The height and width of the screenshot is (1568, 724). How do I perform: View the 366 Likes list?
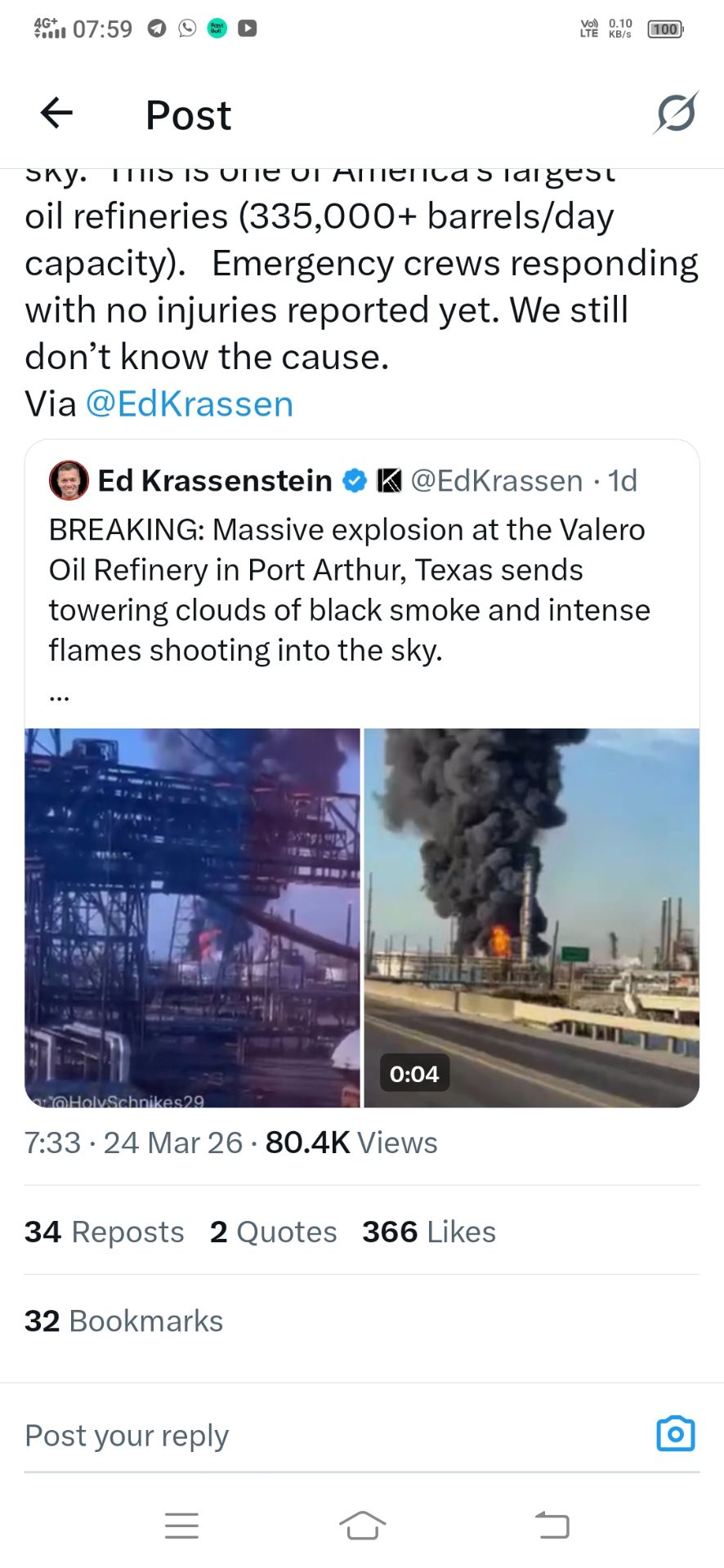[x=429, y=1232]
